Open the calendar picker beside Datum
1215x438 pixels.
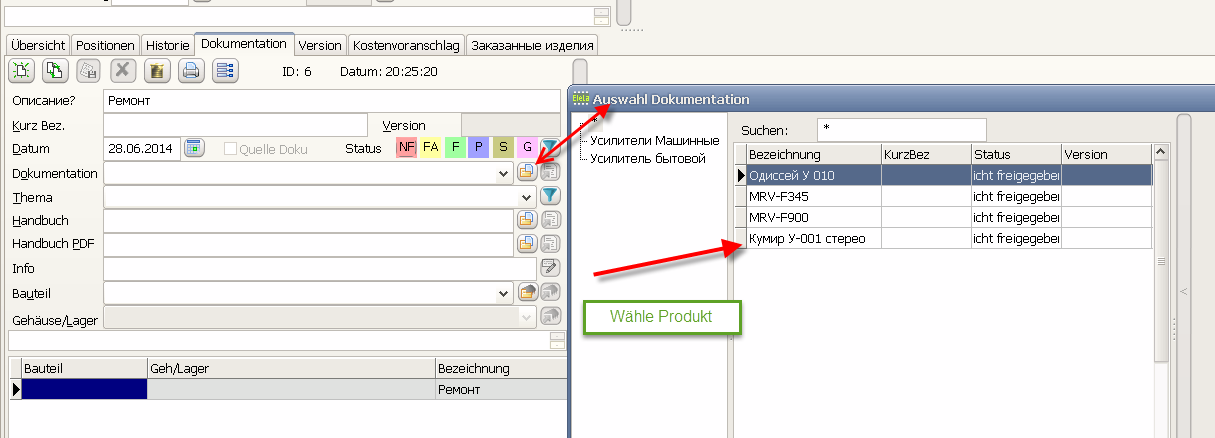point(194,148)
